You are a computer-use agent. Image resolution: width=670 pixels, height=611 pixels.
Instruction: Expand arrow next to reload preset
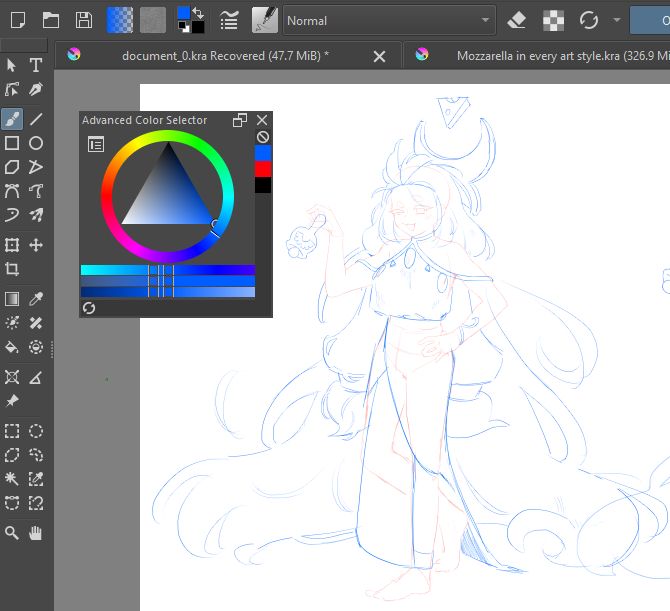click(x=617, y=20)
